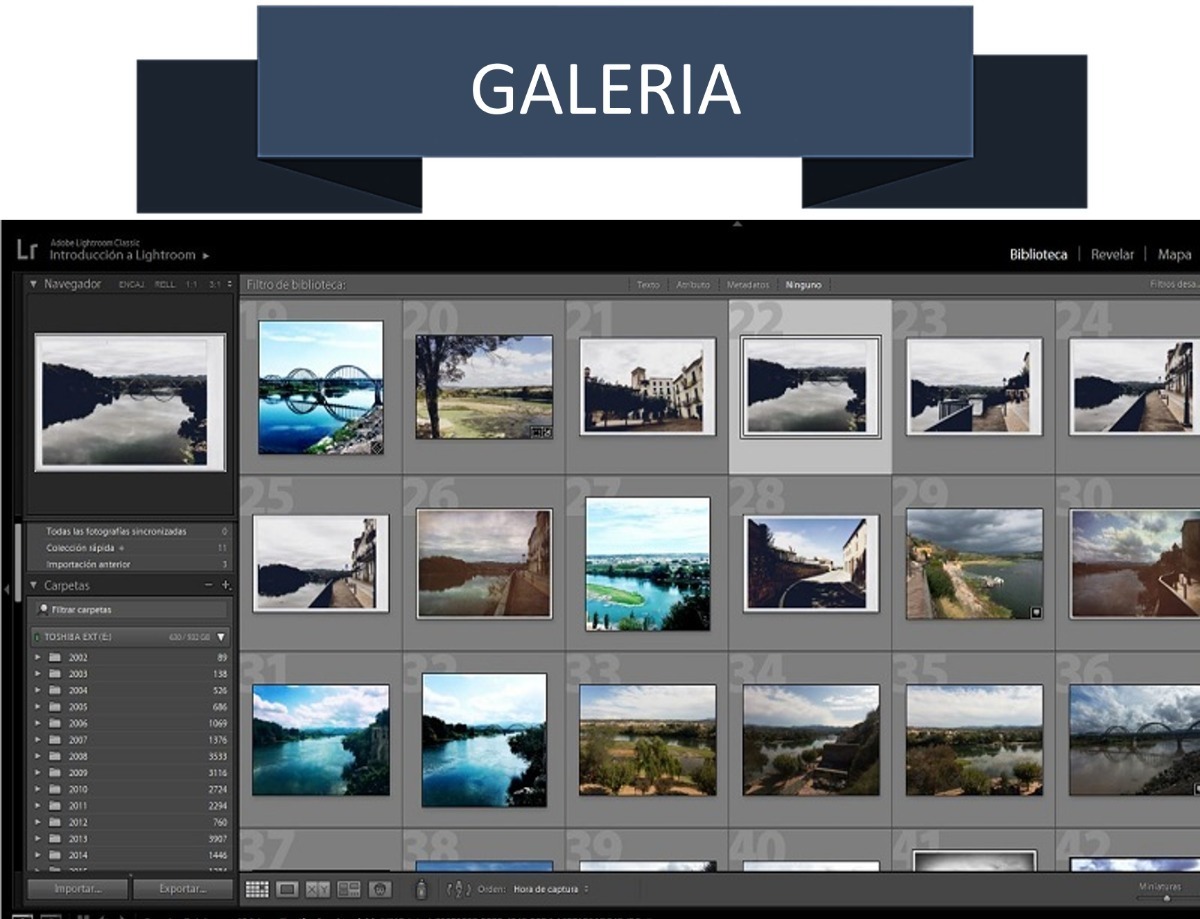
Task: Set Navegador zoom to 1:1
Action: click(x=192, y=285)
